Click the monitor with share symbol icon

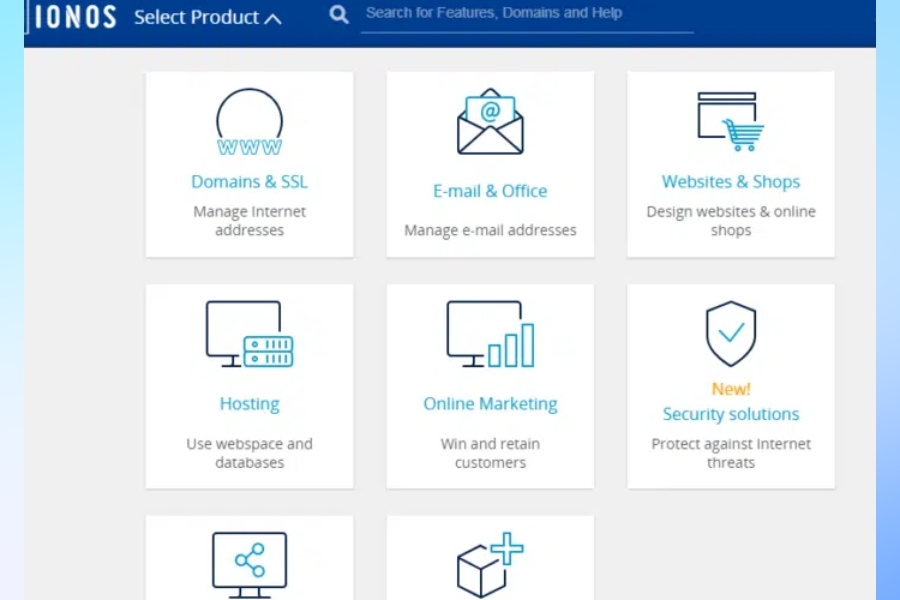pyautogui.click(x=250, y=566)
